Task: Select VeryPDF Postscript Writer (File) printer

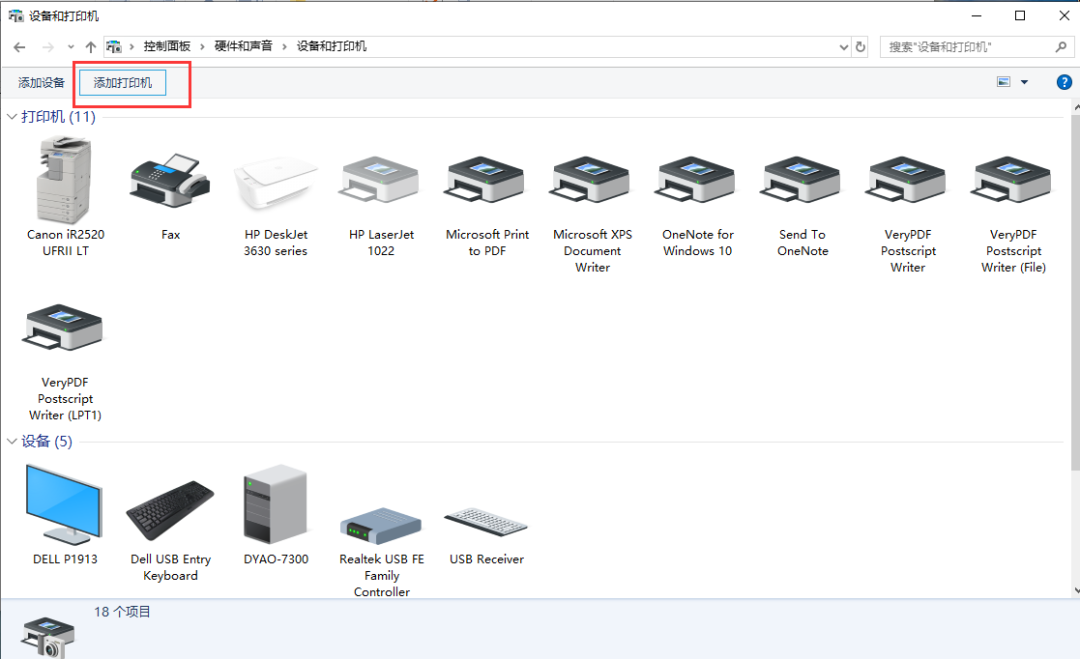Action: [1013, 180]
